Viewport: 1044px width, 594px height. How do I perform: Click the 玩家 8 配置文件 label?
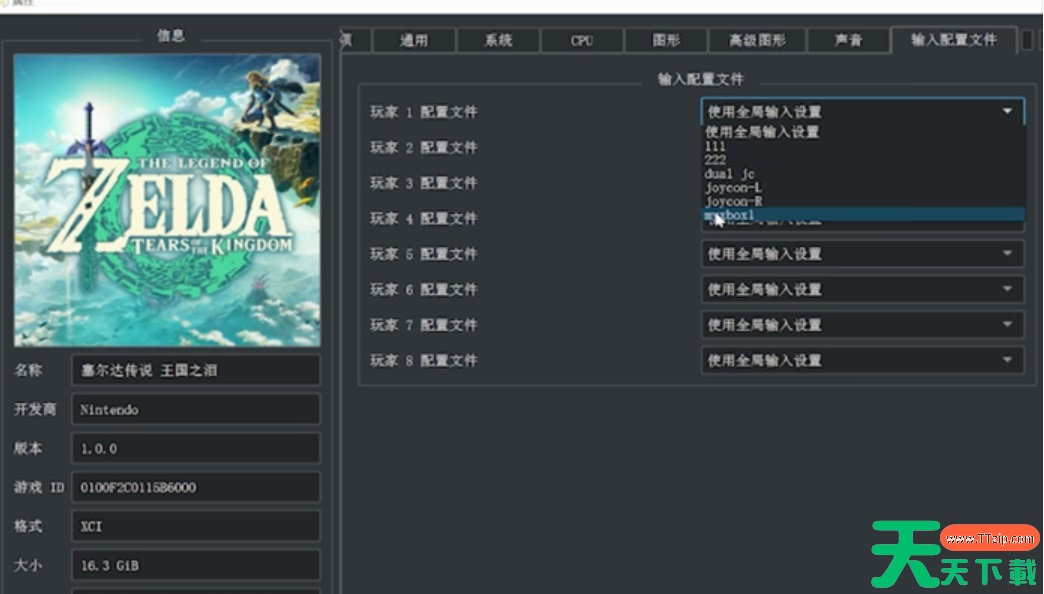[x=423, y=360]
